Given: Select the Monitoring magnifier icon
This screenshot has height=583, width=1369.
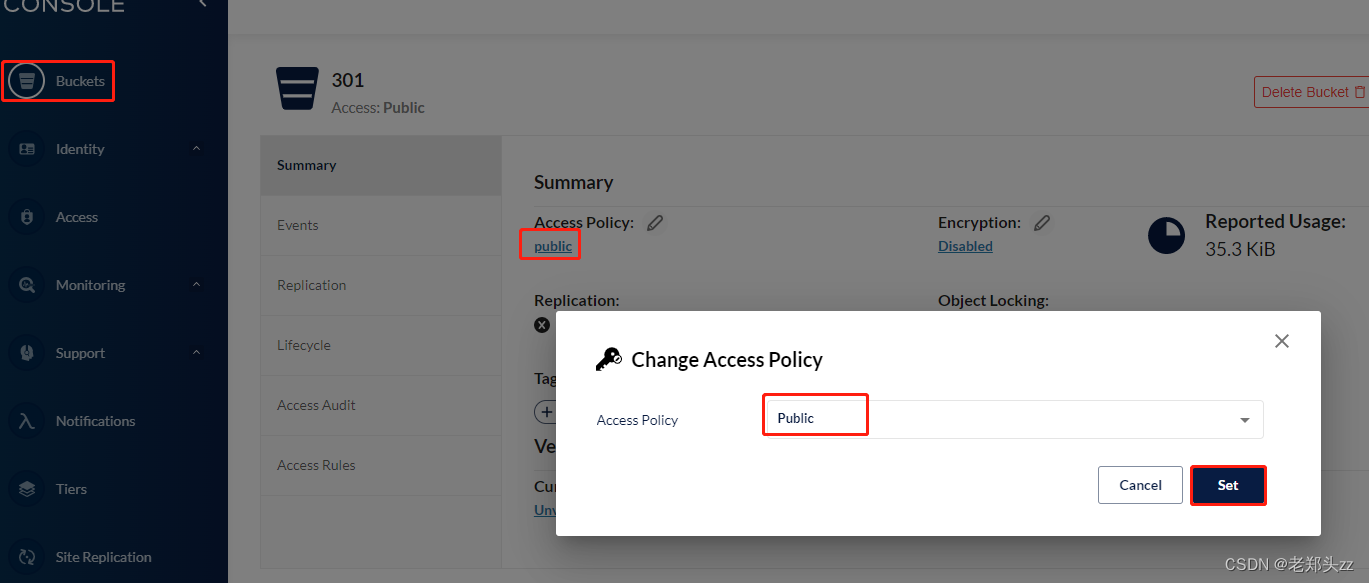Looking at the screenshot, I should point(27,285).
